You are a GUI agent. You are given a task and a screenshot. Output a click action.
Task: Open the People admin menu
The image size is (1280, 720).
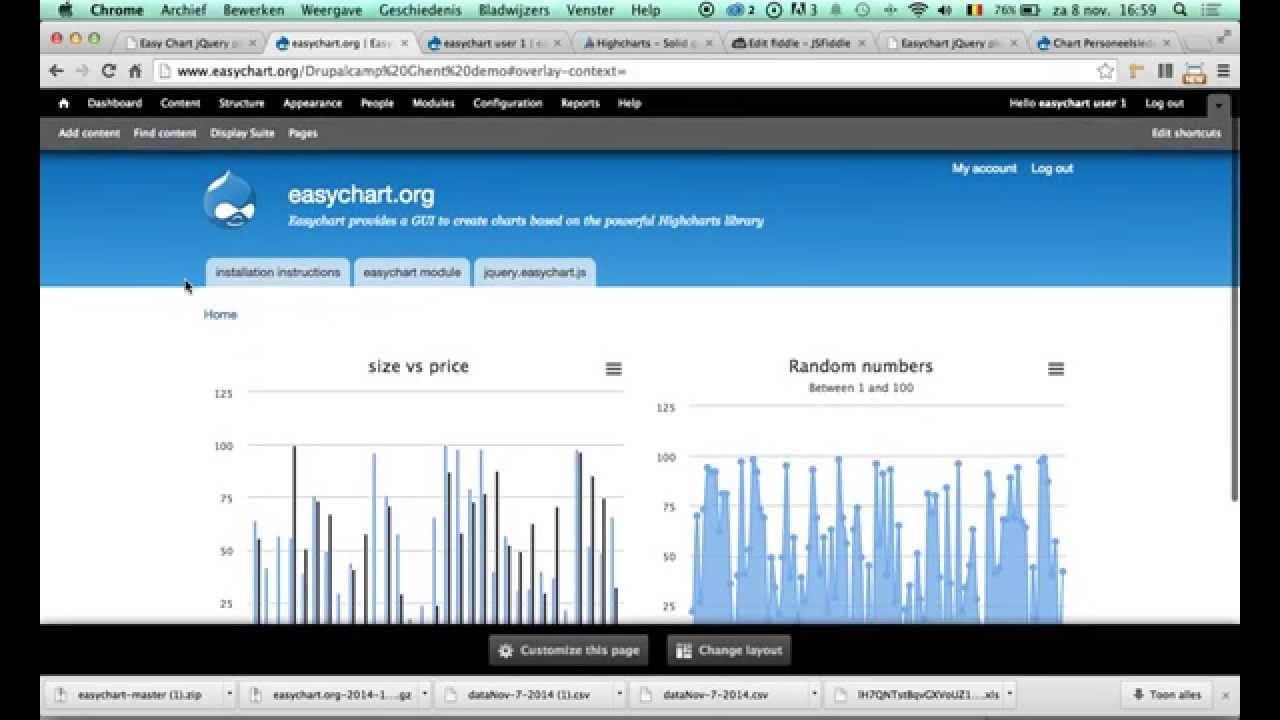pos(377,103)
